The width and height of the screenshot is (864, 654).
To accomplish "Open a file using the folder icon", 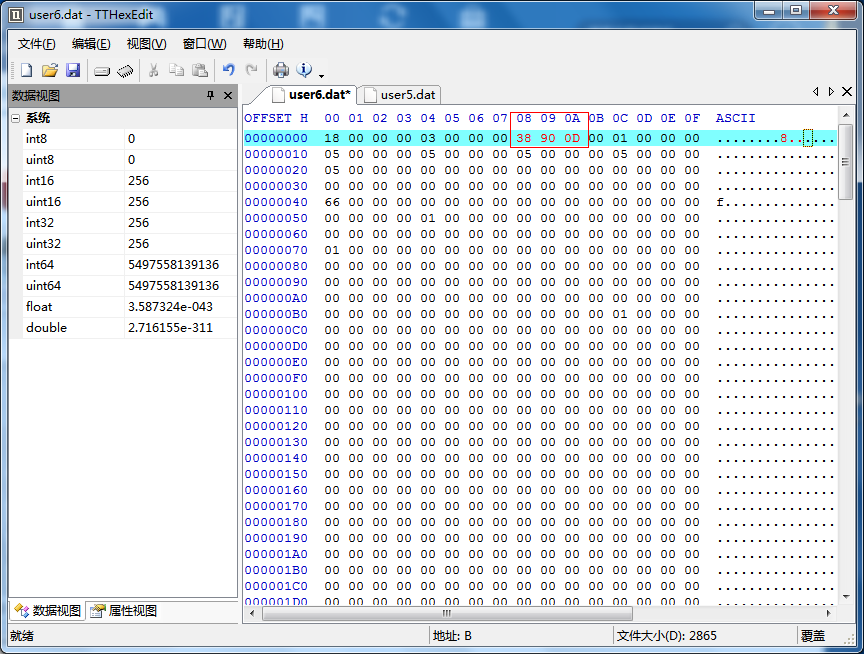I will point(50,70).
